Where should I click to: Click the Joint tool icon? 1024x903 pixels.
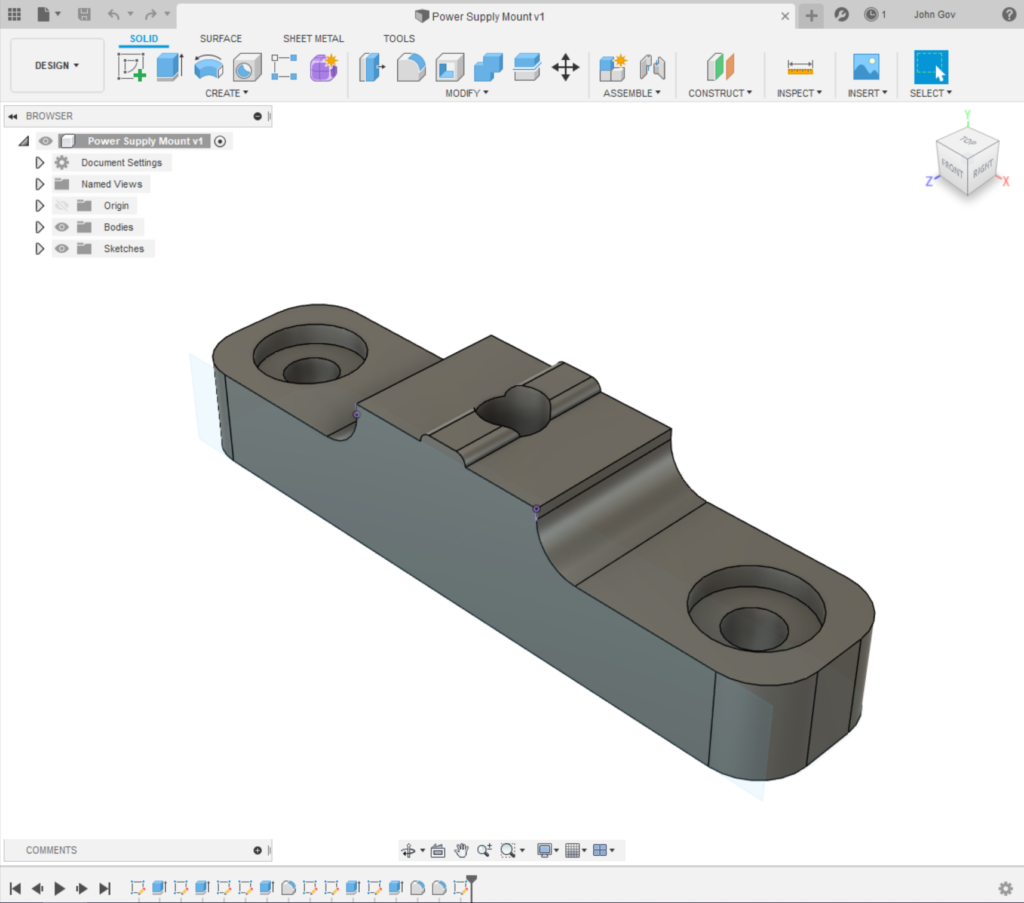(x=652, y=67)
